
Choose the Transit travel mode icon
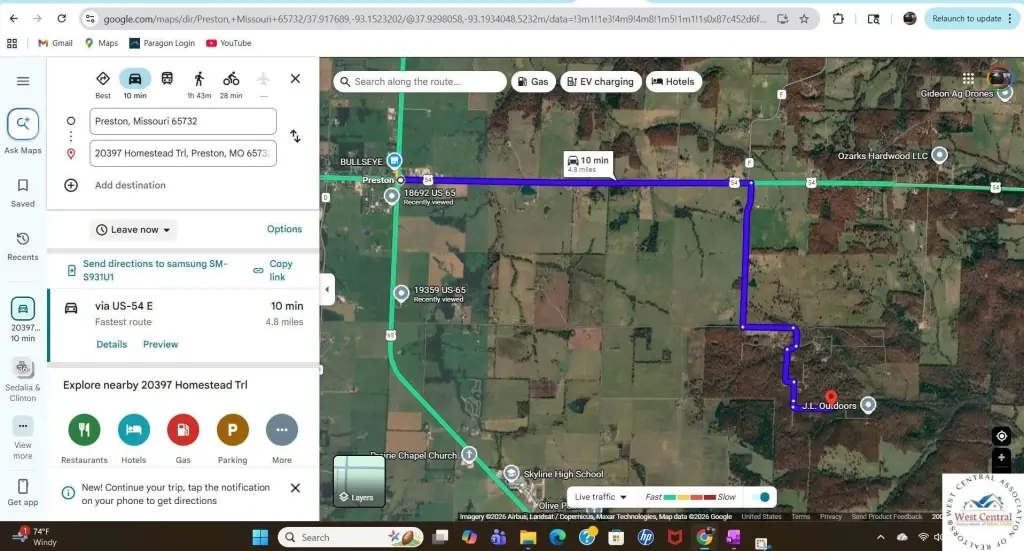pyautogui.click(x=167, y=79)
